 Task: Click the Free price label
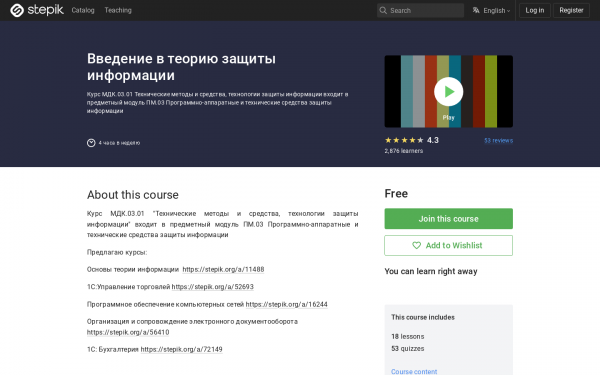pyautogui.click(x=396, y=194)
